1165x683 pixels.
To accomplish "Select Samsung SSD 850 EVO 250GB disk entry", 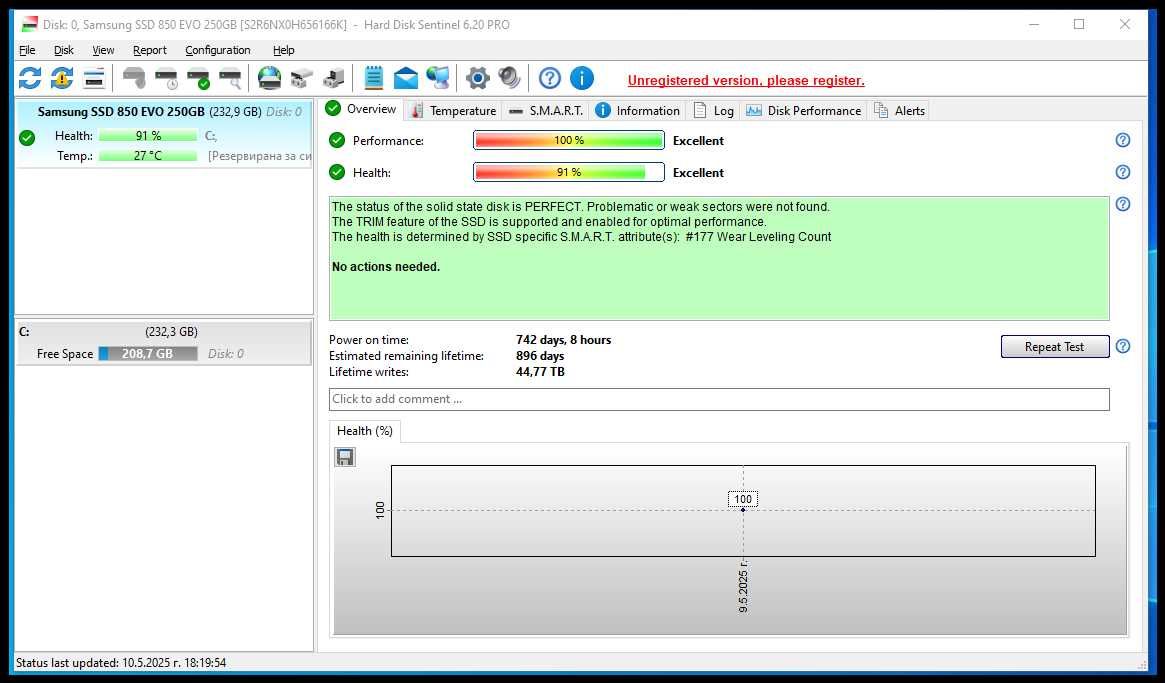I will [163, 135].
